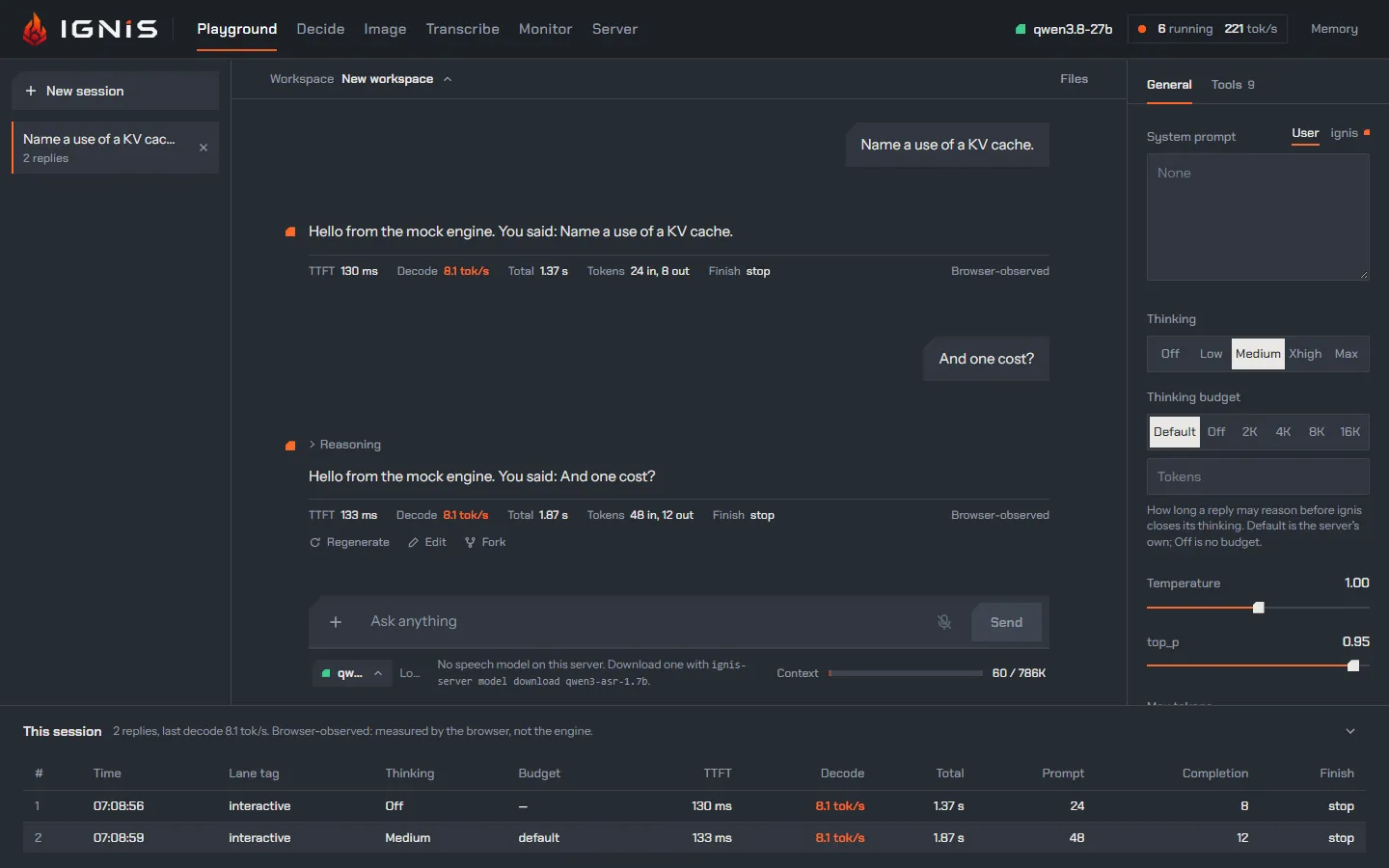Switch to the Tools 9 tab
The image size is (1389, 868).
(x=1233, y=85)
